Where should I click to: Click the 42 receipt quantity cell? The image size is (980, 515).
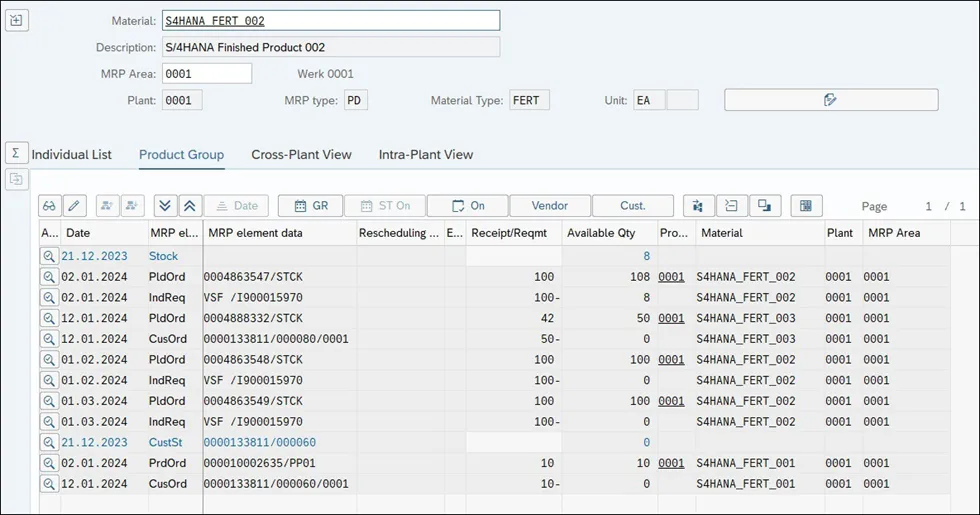tap(514, 318)
